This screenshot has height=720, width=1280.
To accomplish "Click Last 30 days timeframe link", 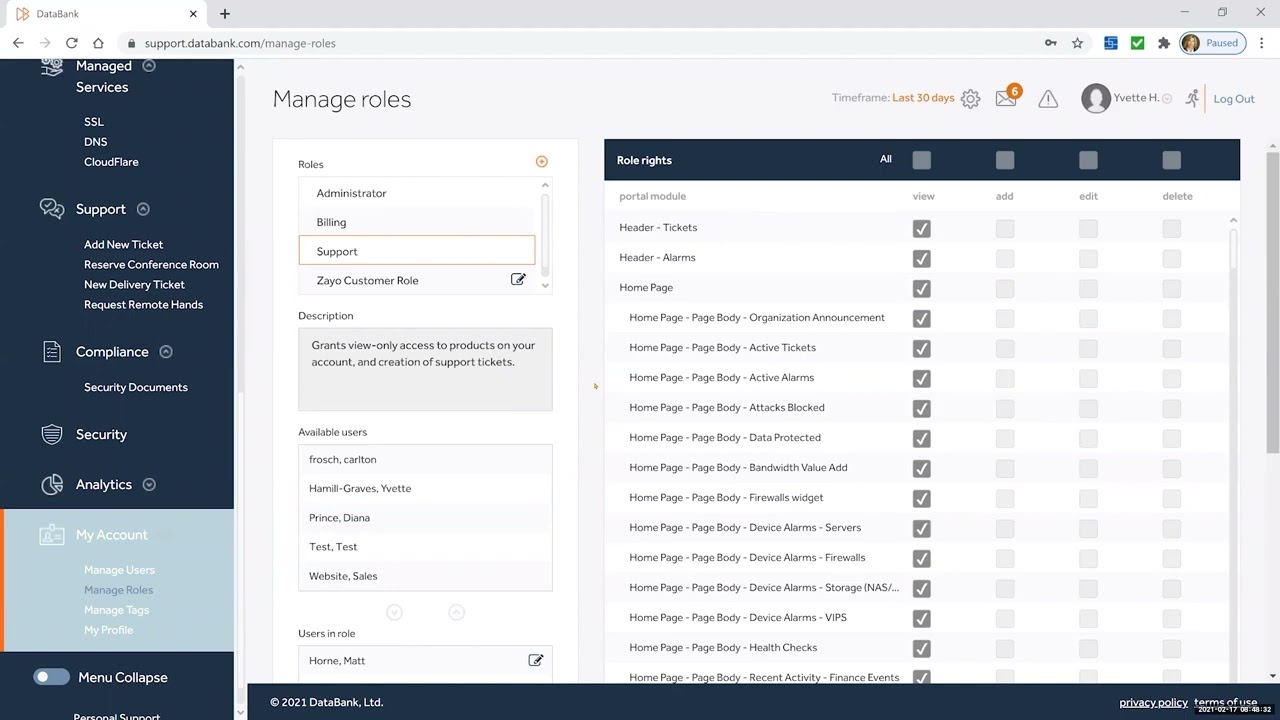I will pyautogui.click(x=923, y=98).
